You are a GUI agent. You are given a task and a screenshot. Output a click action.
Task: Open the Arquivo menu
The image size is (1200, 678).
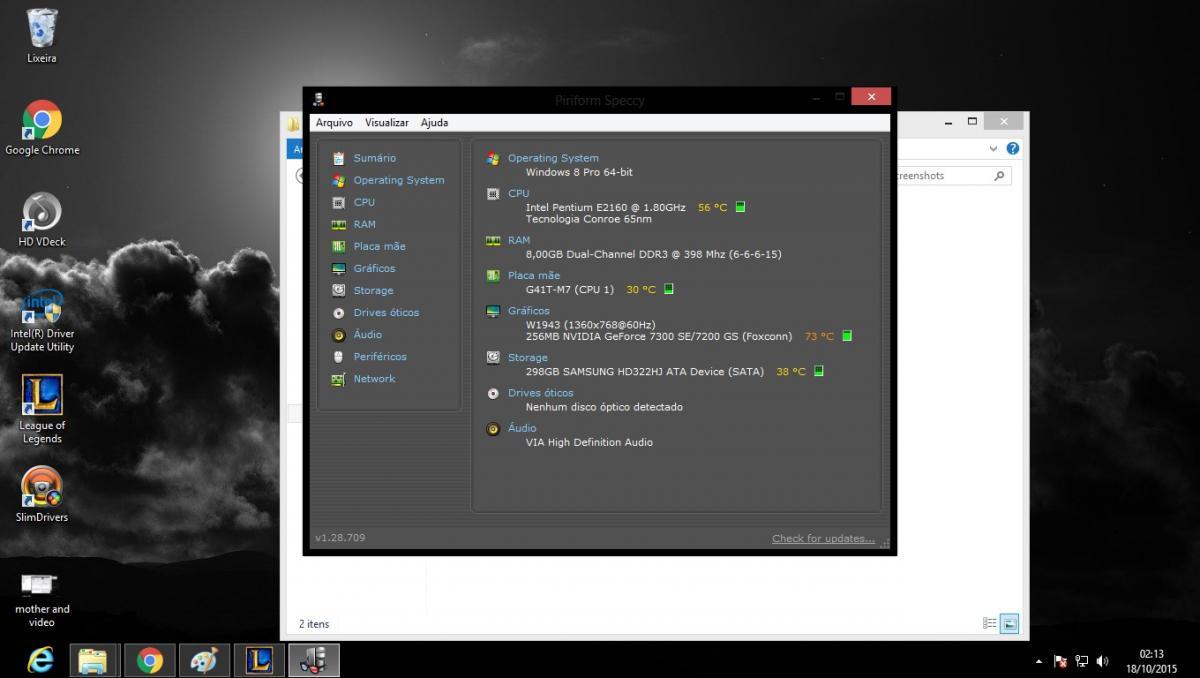334,122
